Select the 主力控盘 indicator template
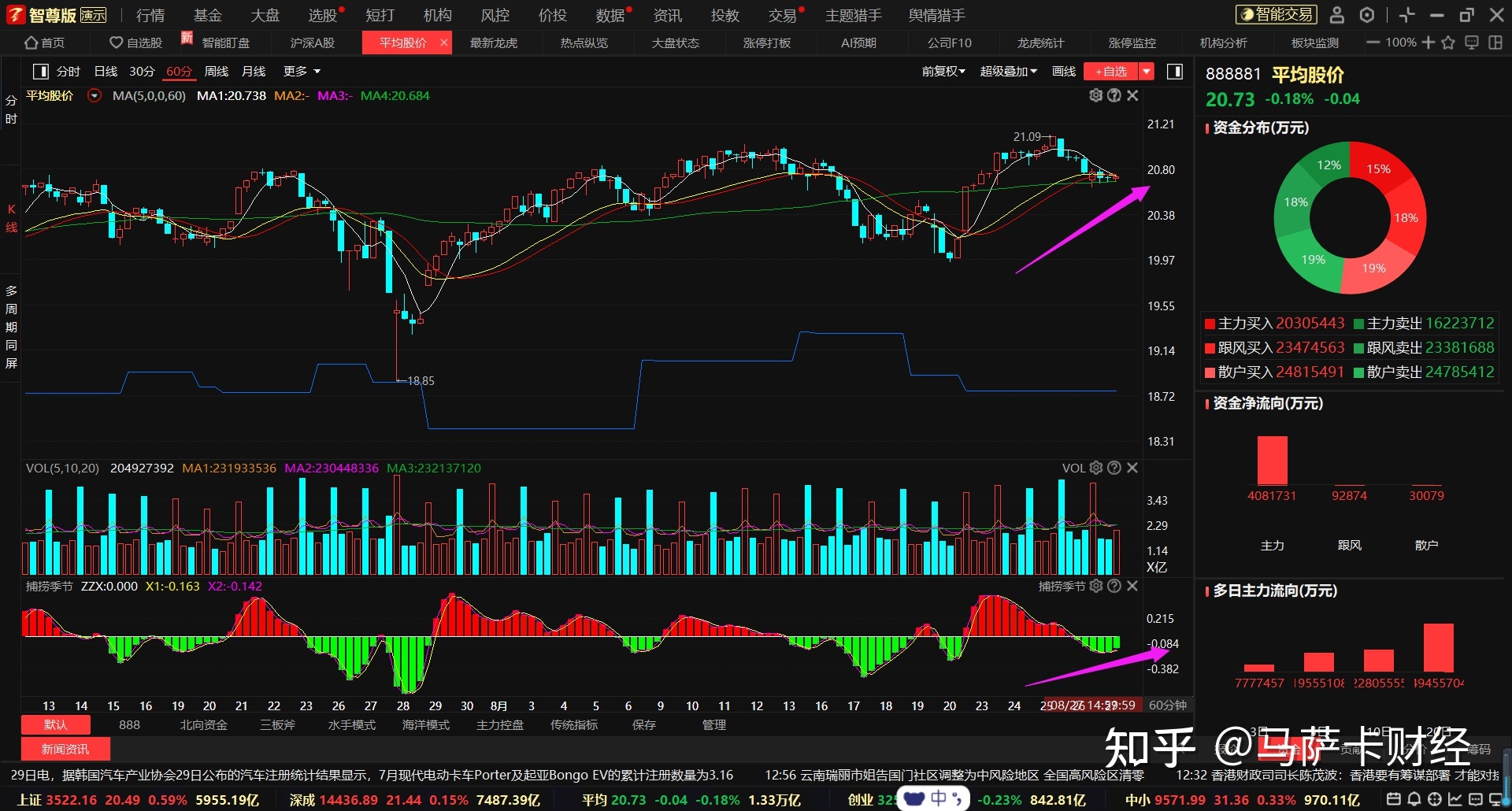Screen dimensions: 1512x811 pos(500,725)
